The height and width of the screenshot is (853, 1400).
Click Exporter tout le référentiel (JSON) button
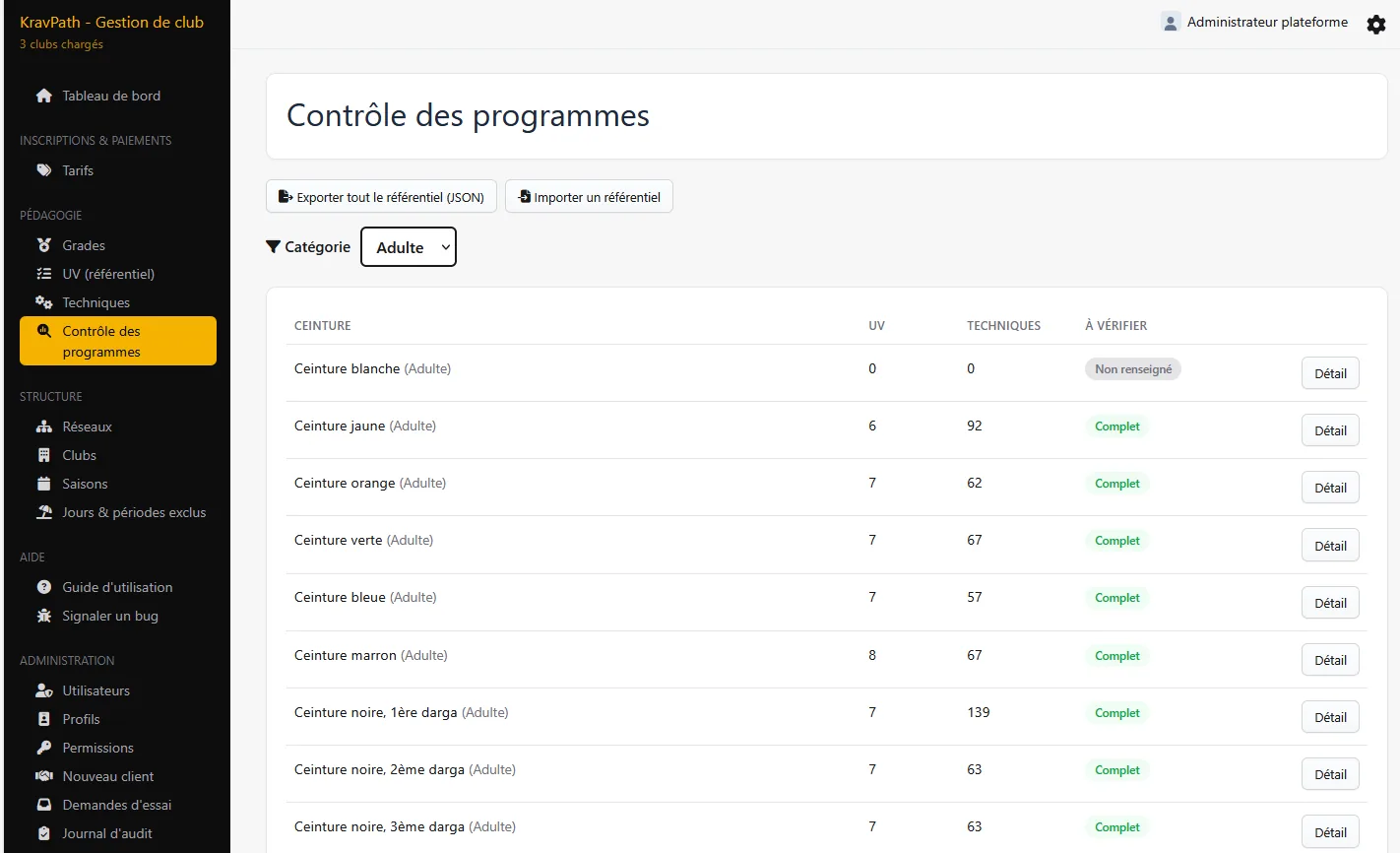click(x=382, y=197)
